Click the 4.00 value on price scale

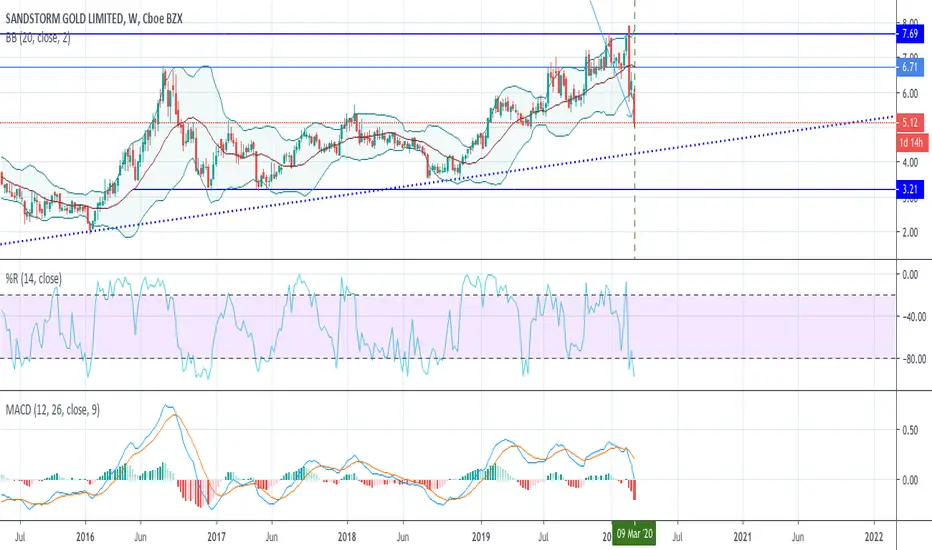click(909, 162)
